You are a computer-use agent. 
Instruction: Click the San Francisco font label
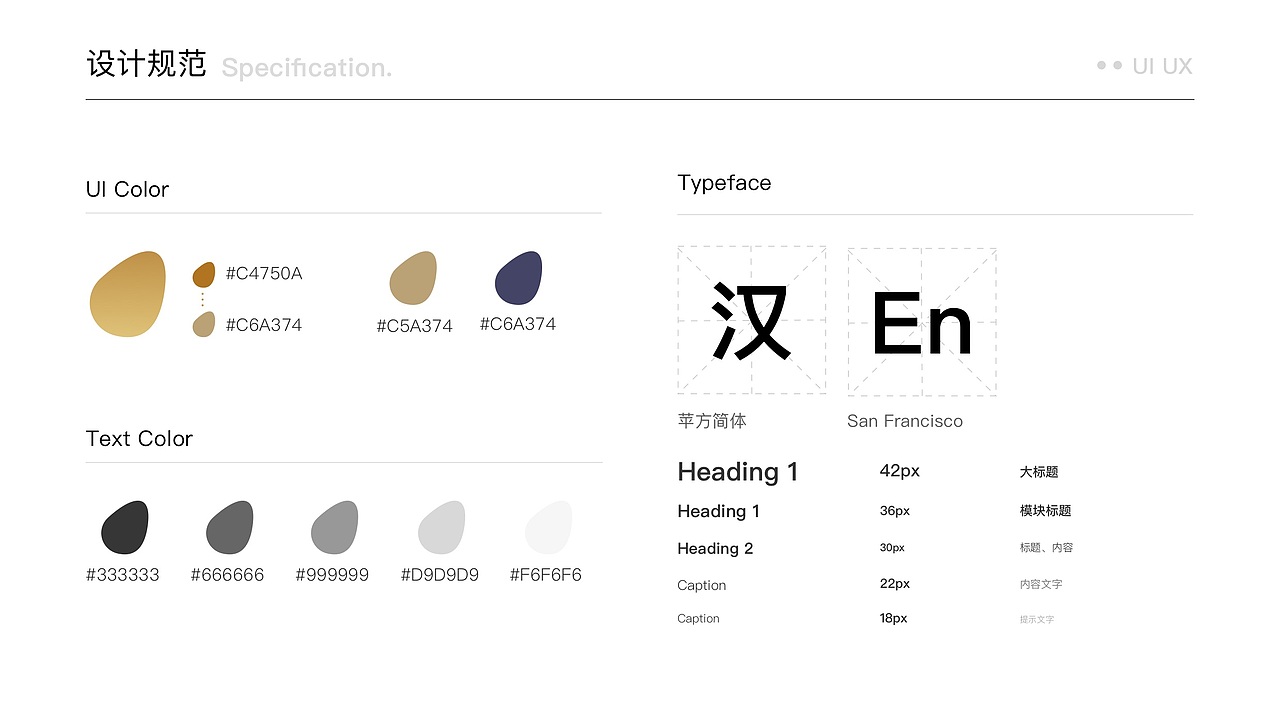[905, 421]
